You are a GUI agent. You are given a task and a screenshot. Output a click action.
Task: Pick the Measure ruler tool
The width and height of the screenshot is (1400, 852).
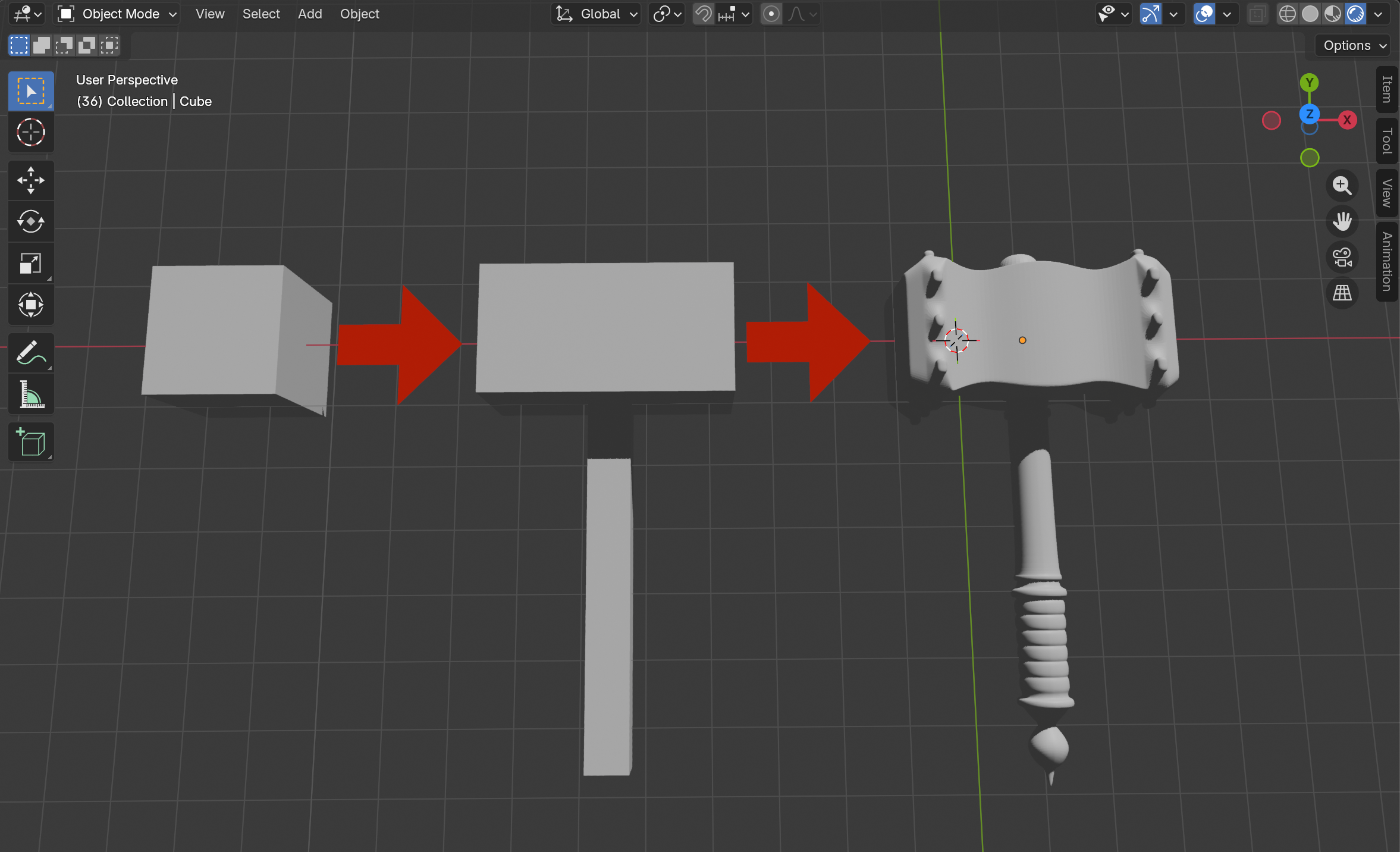31,394
